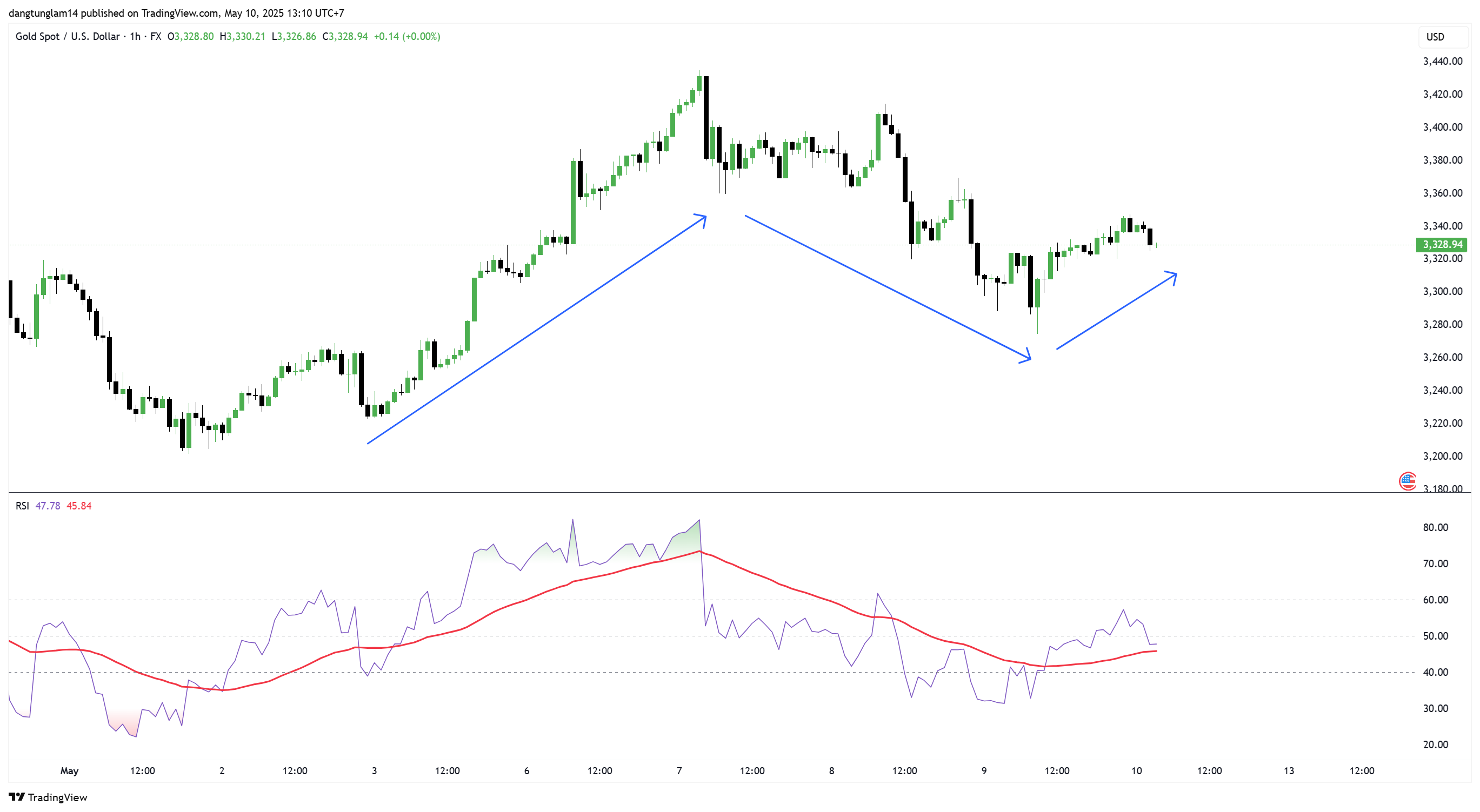This screenshot has height=812, width=1480.
Task: Click the date 10 on time axis
Action: [x=1136, y=770]
